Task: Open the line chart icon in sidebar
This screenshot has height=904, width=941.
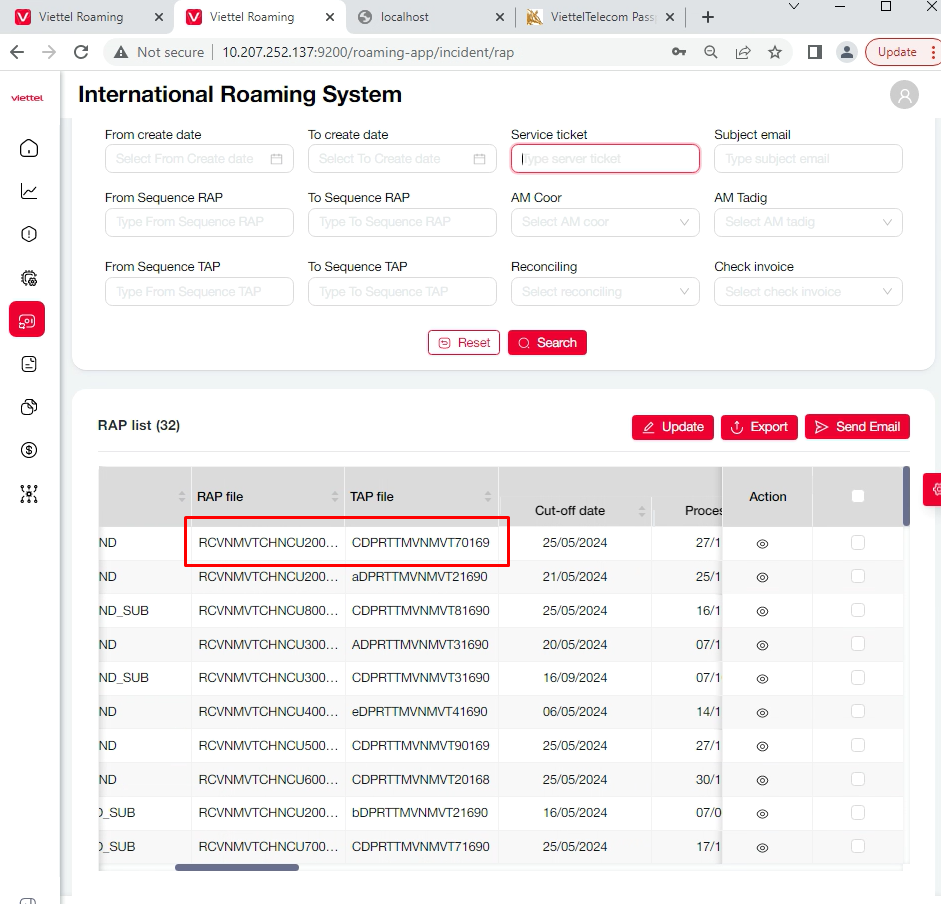Action: pos(29,191)
